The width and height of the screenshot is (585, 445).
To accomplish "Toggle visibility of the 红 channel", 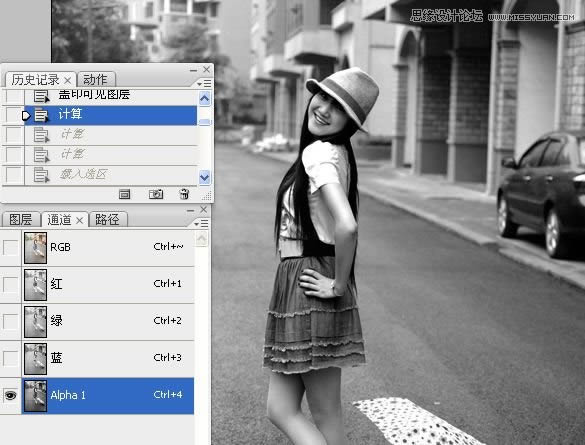I will click(10, 284).
